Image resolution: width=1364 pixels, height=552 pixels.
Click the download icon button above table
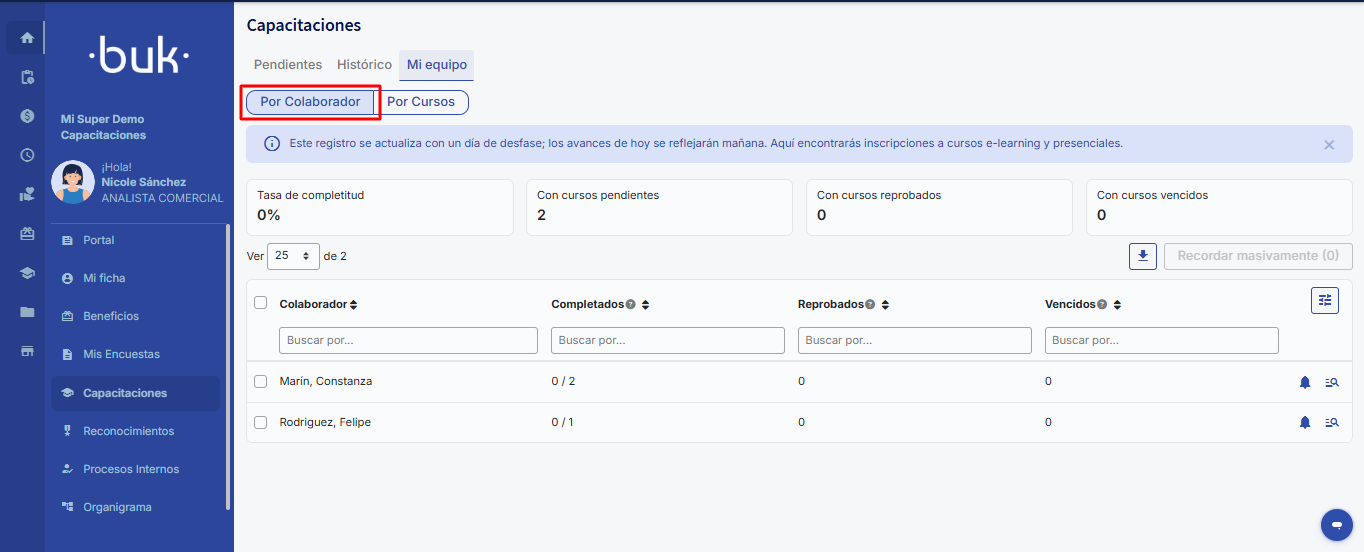[x=1142, y=256]
